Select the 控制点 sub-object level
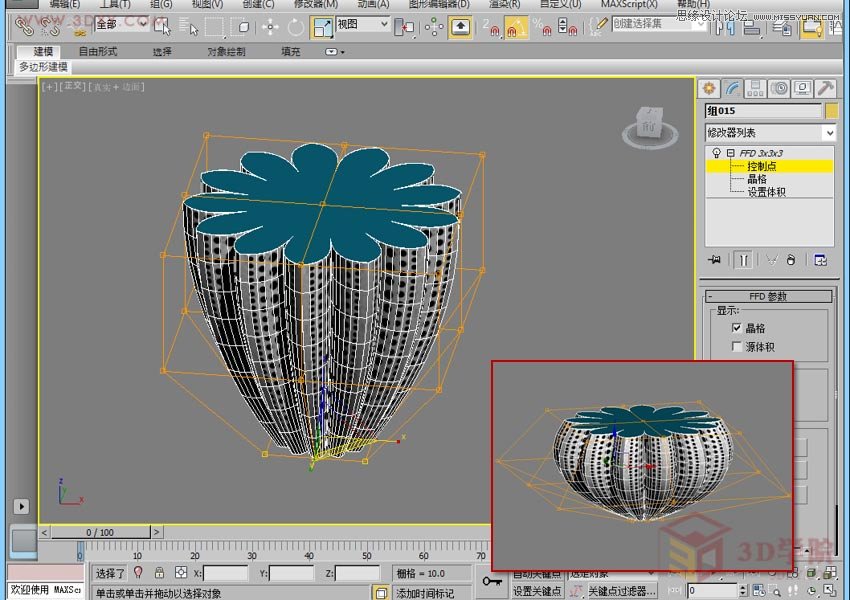The width and height of the screenshot is (850, 600). 762,166
